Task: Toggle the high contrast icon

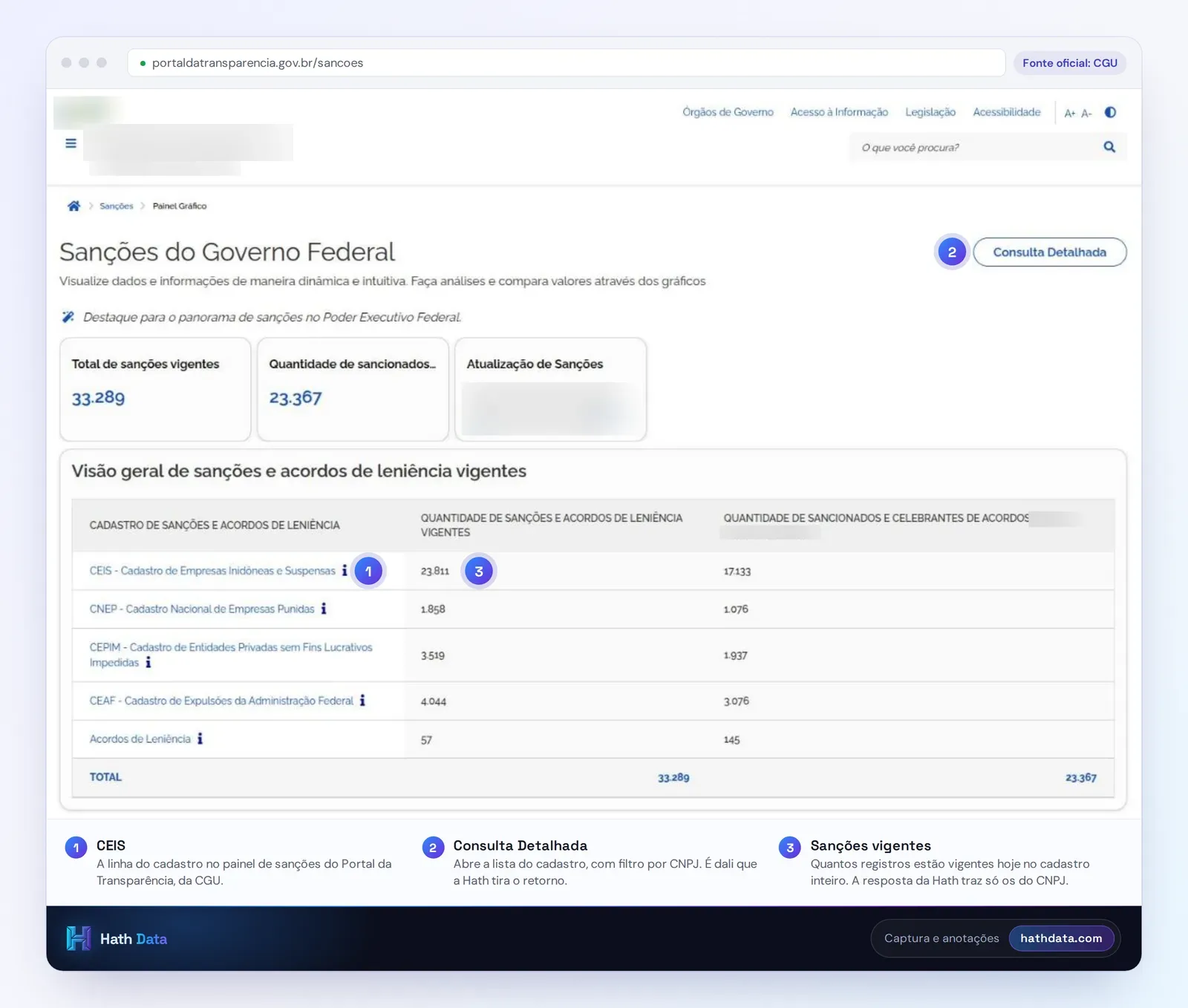Action: (x=1110, y=112)
